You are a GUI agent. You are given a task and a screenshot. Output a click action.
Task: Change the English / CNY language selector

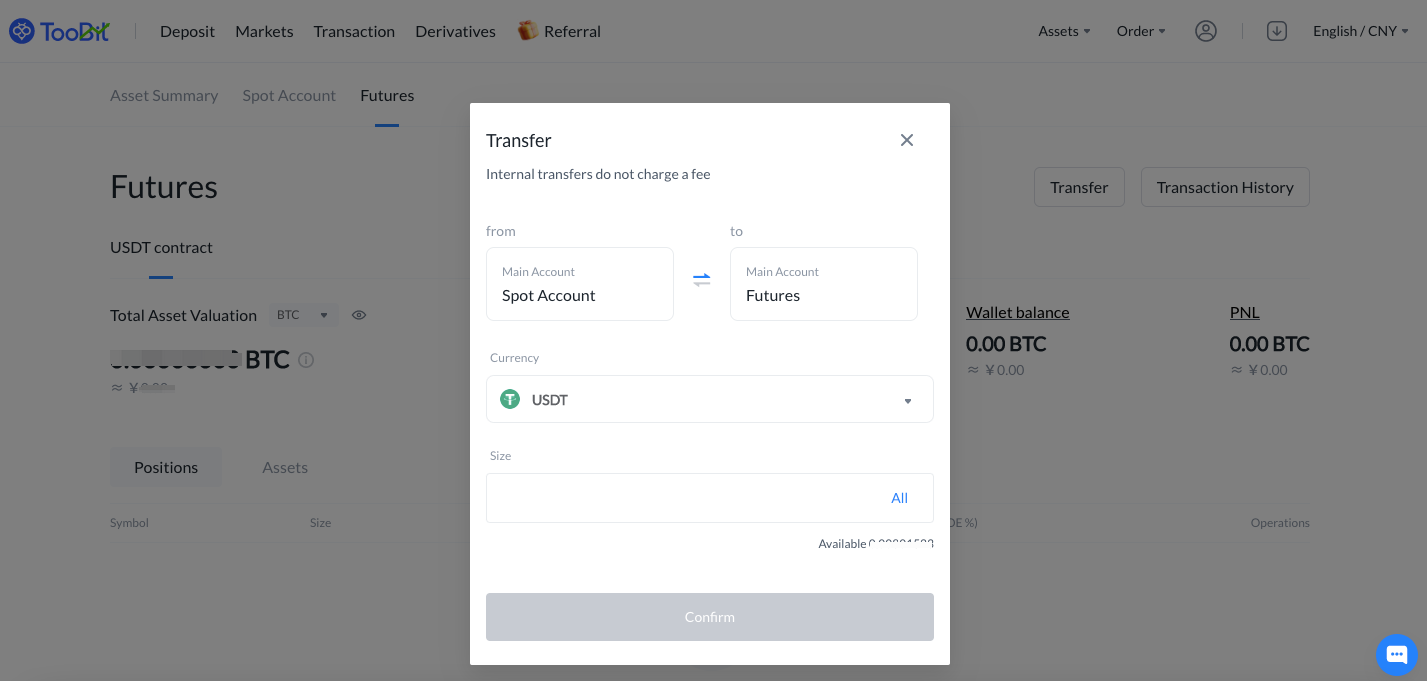pos(1360,31)
